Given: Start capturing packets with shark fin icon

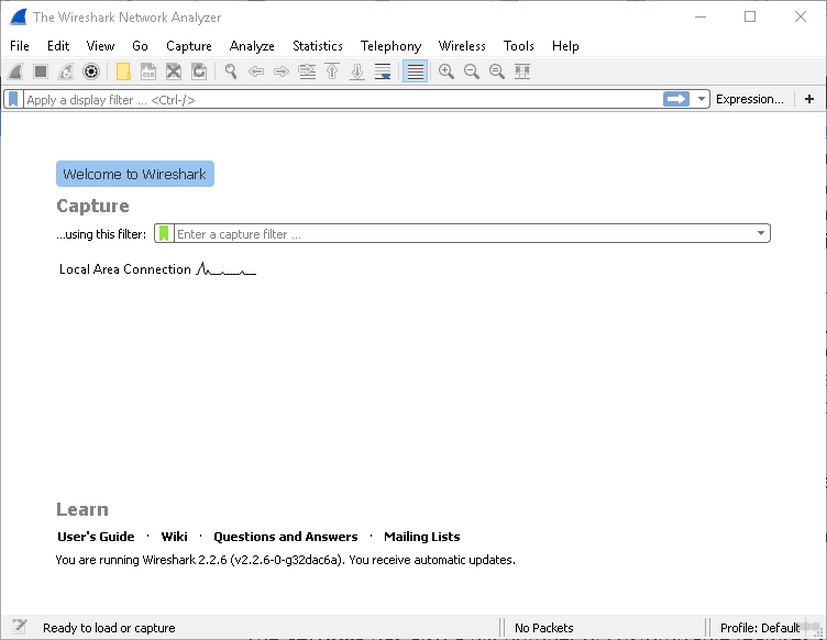Looking at the screenshot, I should pos(15,71).
